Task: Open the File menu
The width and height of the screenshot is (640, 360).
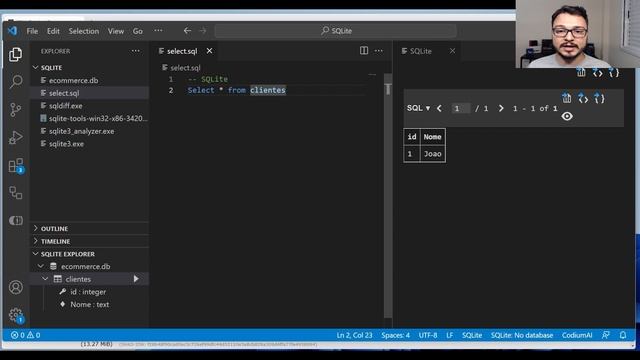Action: [x=32, y=31]
